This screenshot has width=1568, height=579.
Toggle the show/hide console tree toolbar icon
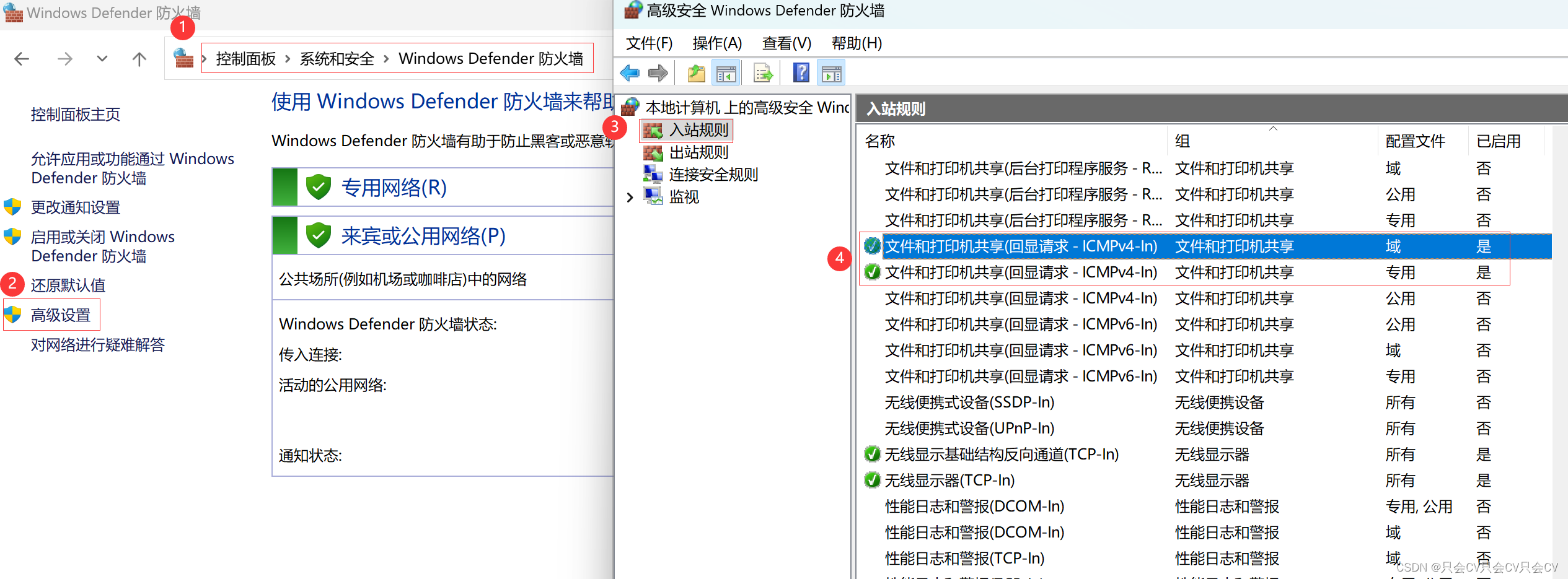pos(726,73)
